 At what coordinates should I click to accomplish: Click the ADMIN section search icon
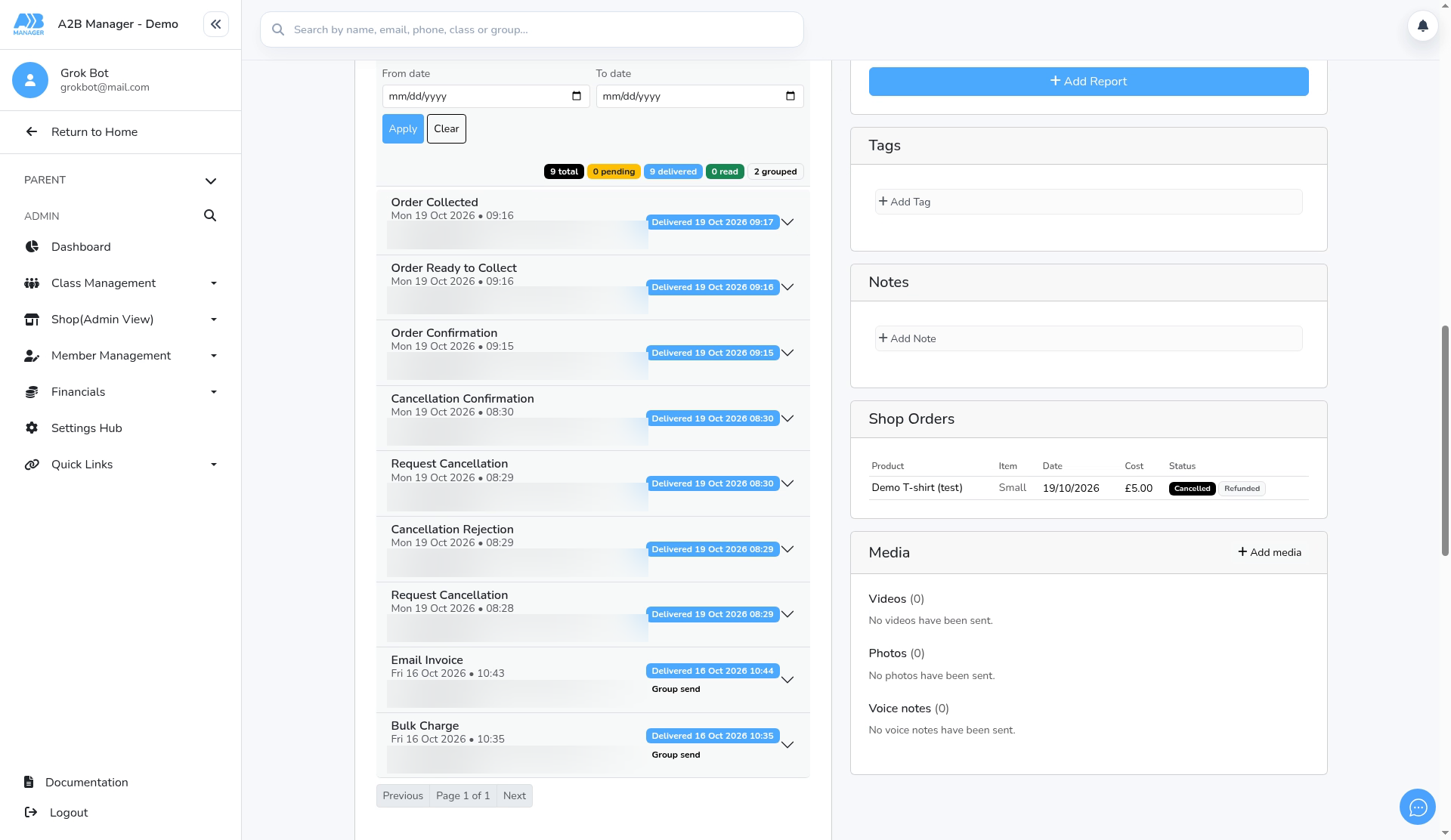[210, 216]
